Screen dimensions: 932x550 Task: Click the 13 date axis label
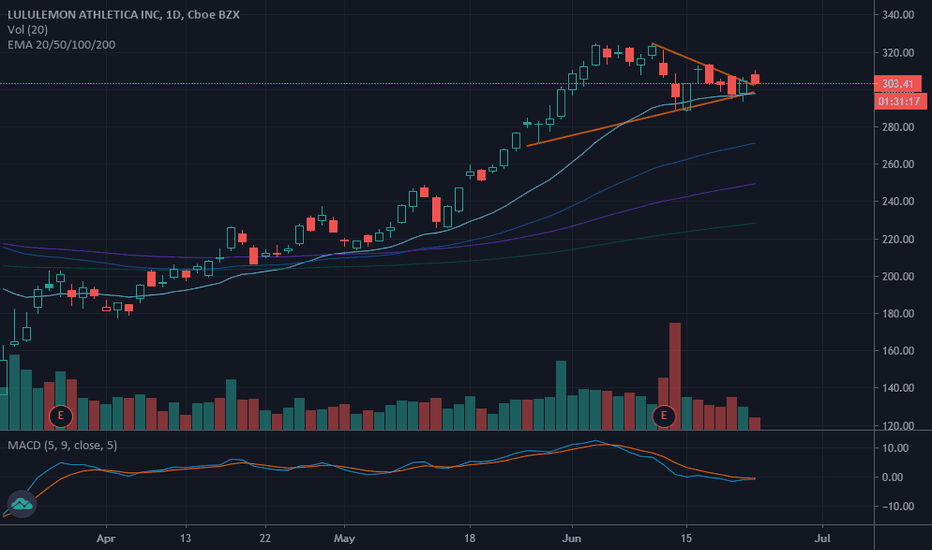[x=185, y=538]
